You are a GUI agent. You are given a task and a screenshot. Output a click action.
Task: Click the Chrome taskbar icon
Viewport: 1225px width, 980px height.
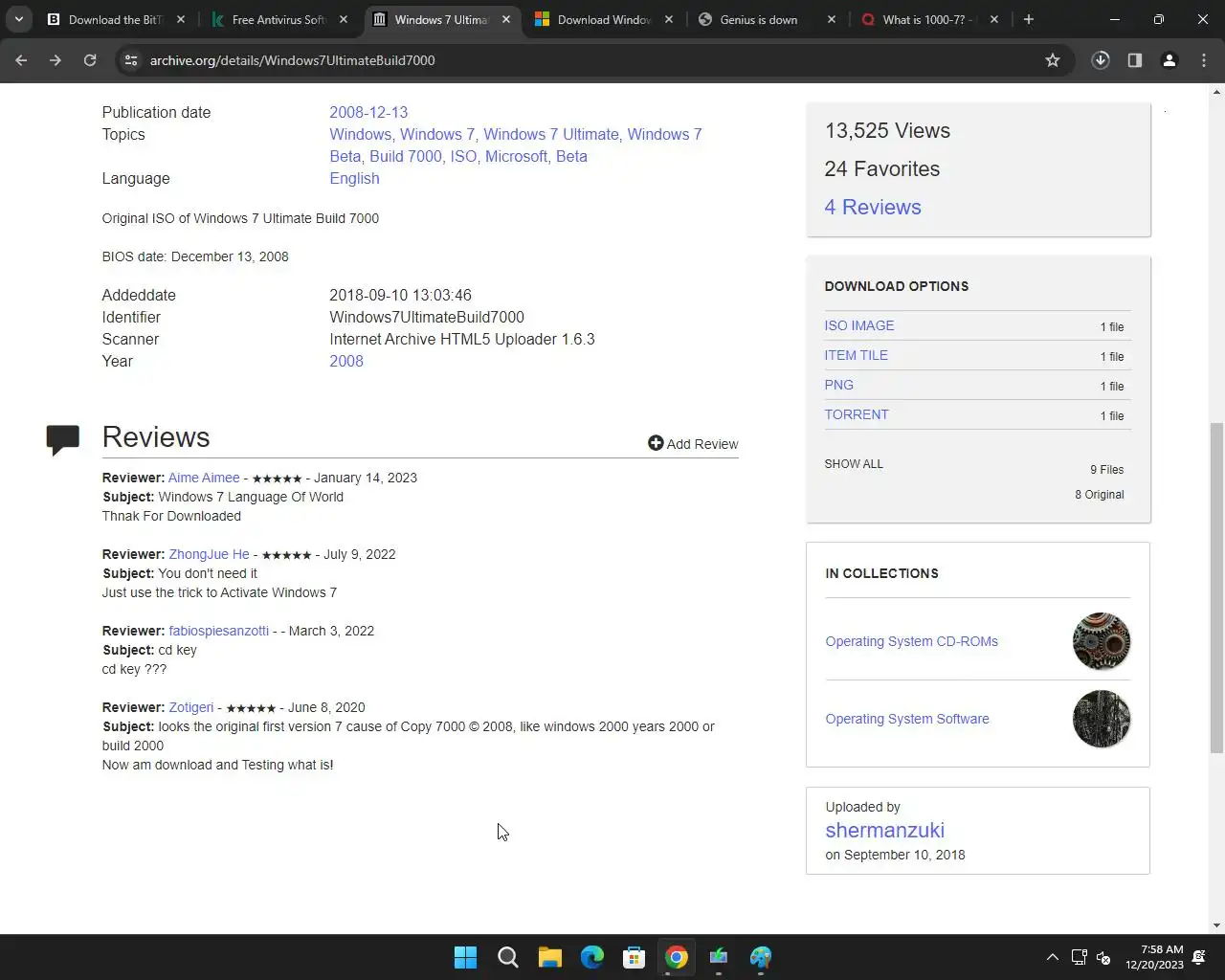tap(677, 957)
